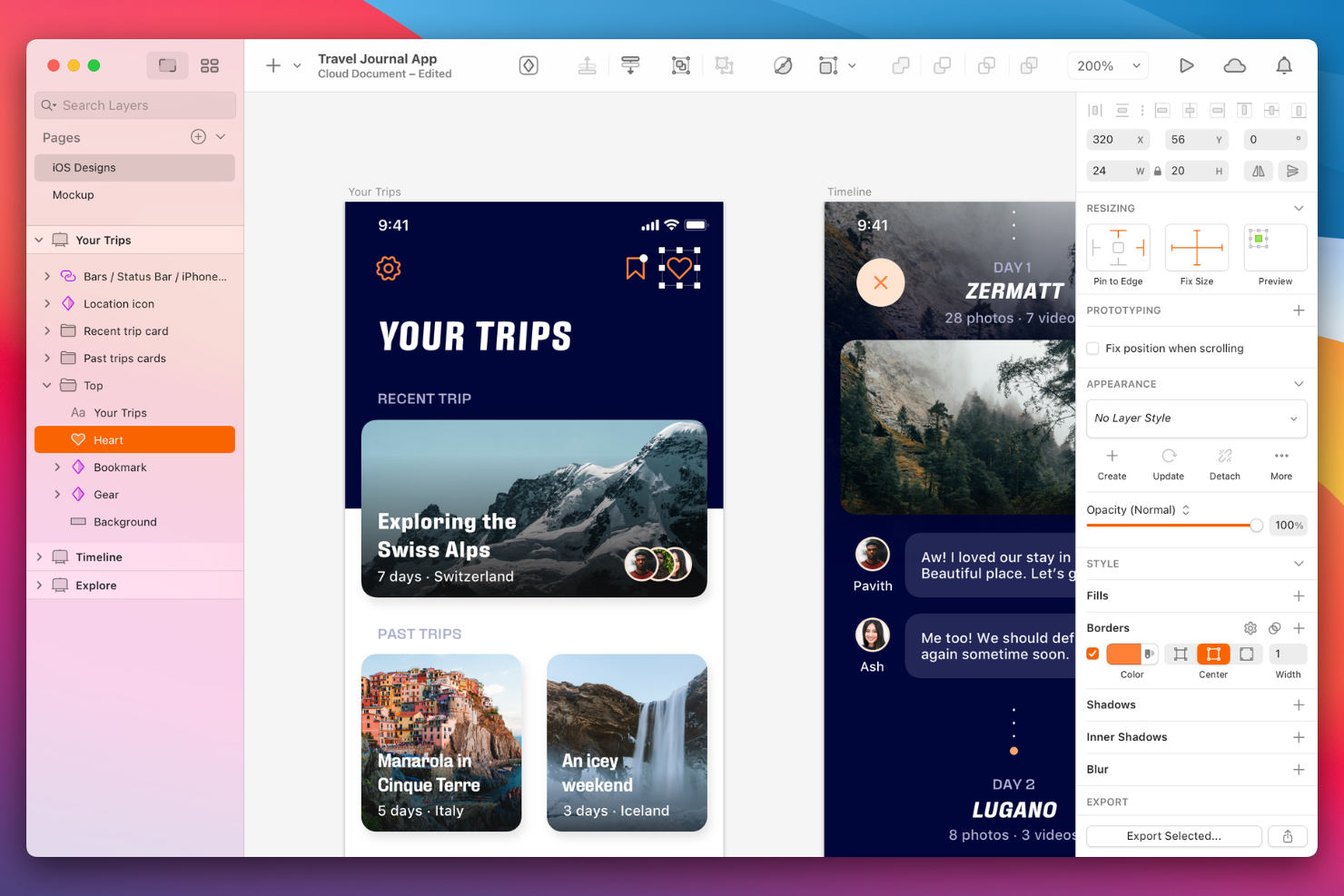This screenshot has height=896, width=1344.
Task: Click the Scale/Transform toolbar icon
Action: point(827,65)
